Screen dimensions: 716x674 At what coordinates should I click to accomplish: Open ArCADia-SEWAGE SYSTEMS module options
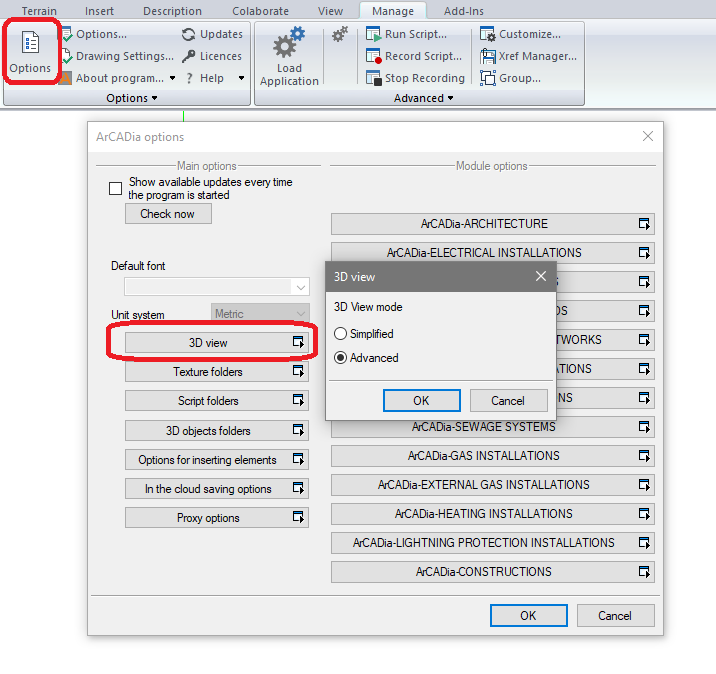(x=492, y=427)
